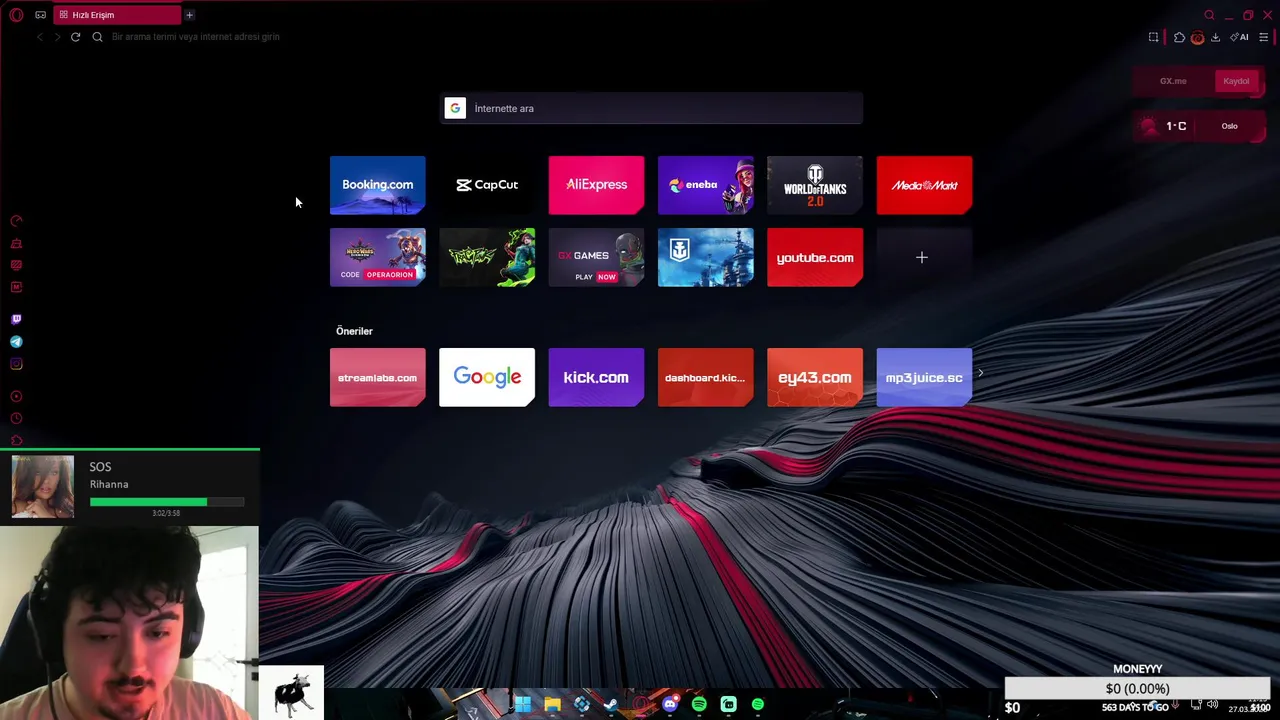Open extensions puzzle icon in the sidebar

pyautogui.click(x=16, y=440)
